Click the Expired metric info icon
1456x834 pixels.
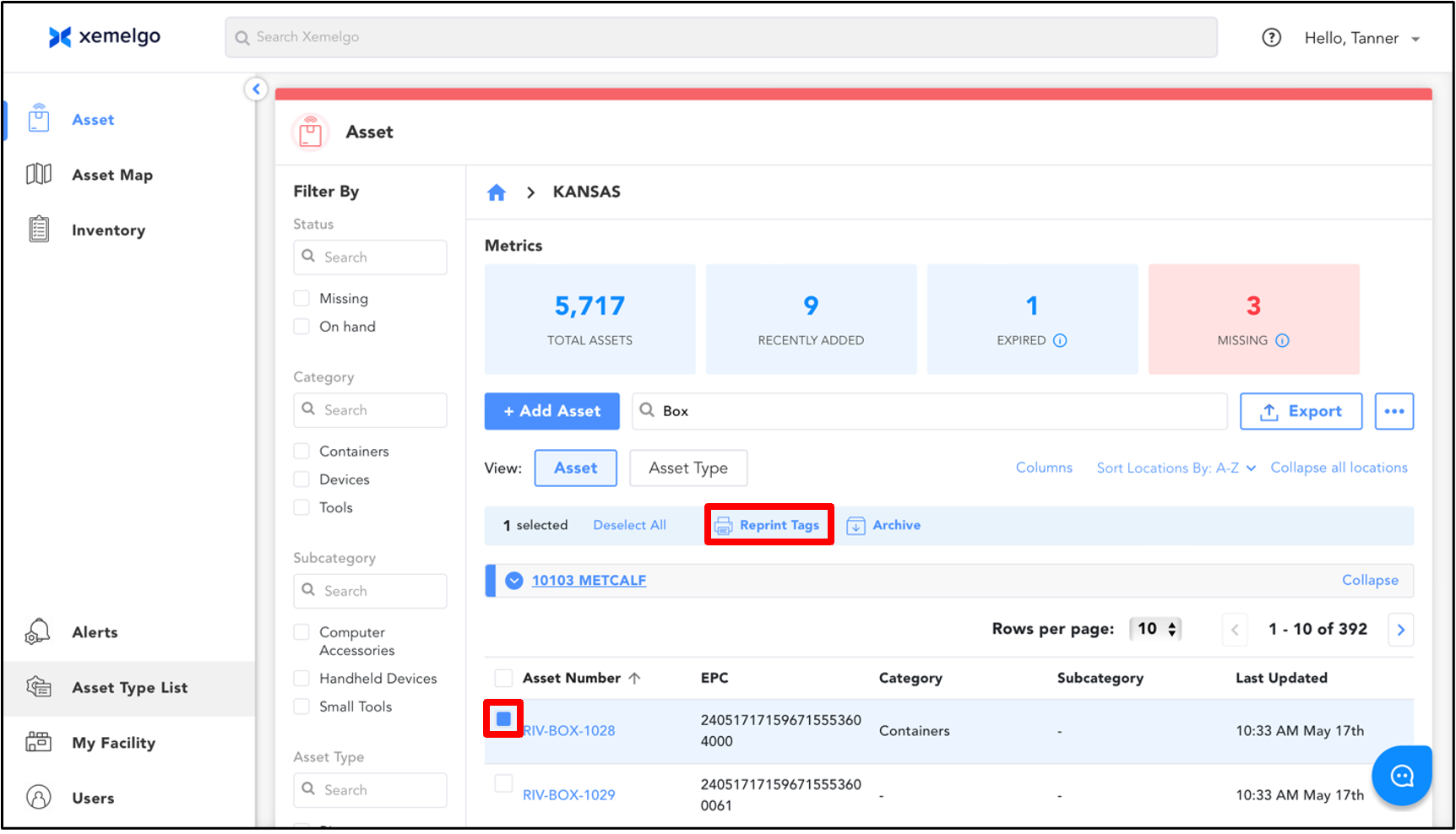coord(1061,340)
